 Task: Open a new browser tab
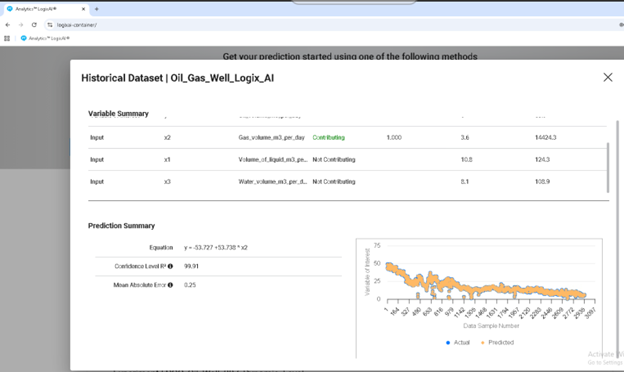coord(96,9)
